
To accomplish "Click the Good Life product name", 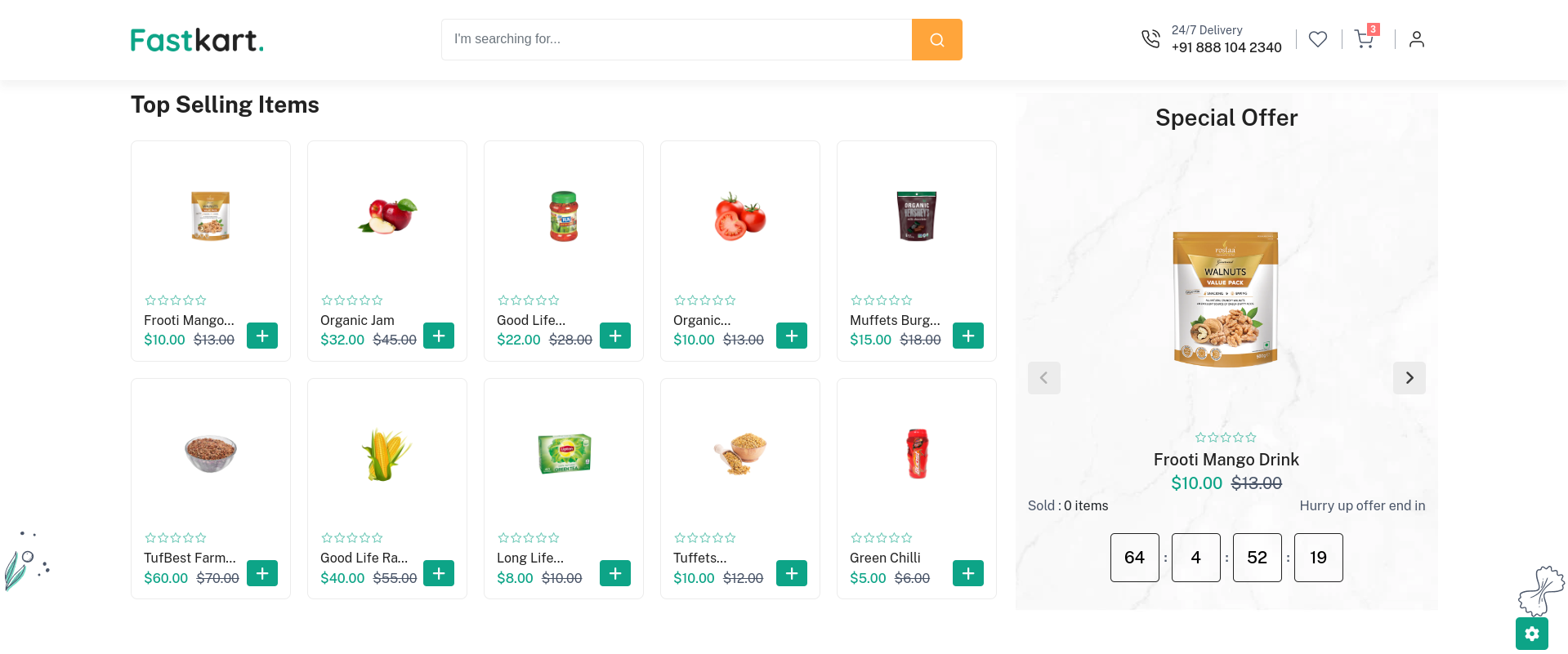I will point(531,320).
